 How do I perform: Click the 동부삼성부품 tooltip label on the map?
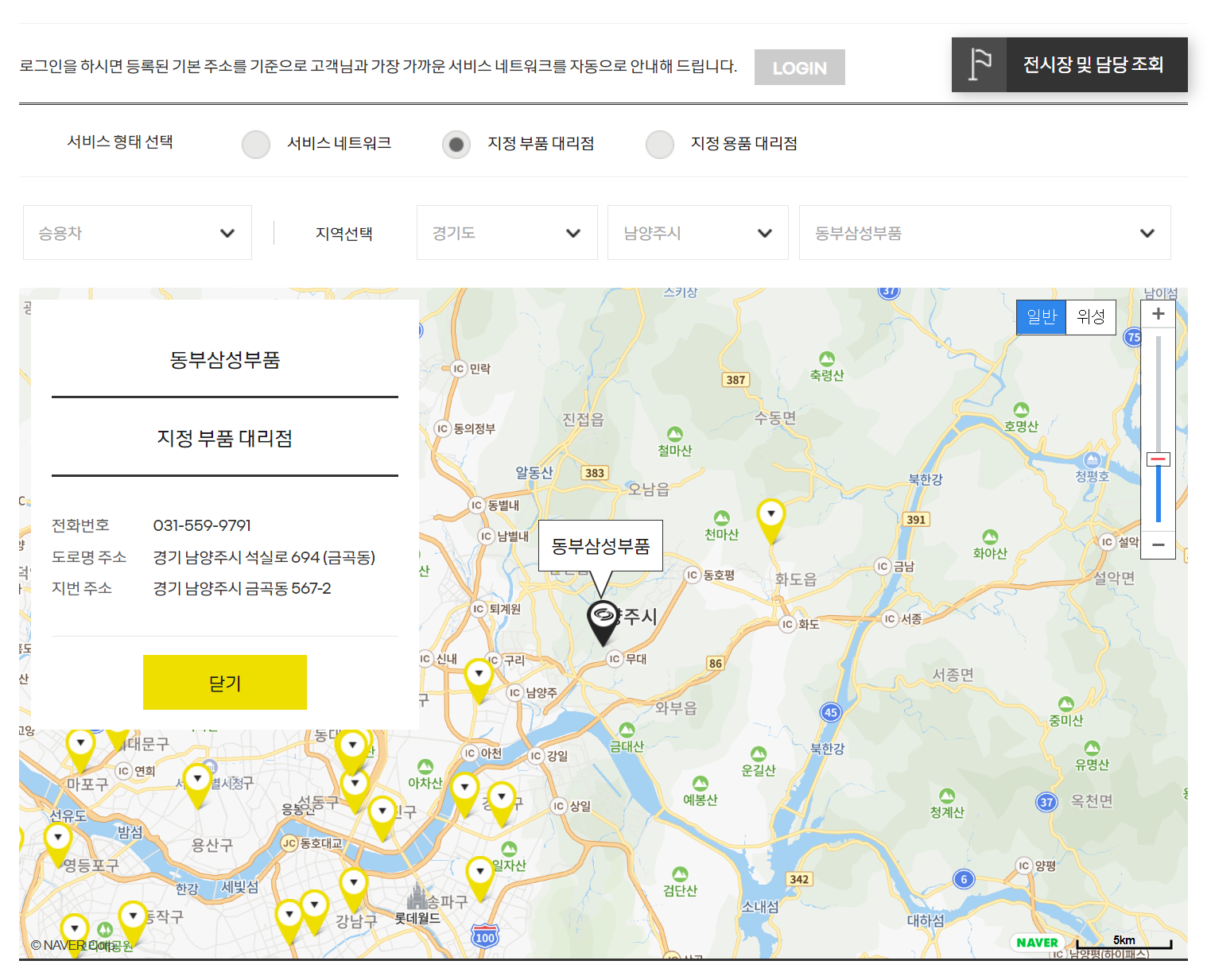(601, 545)
